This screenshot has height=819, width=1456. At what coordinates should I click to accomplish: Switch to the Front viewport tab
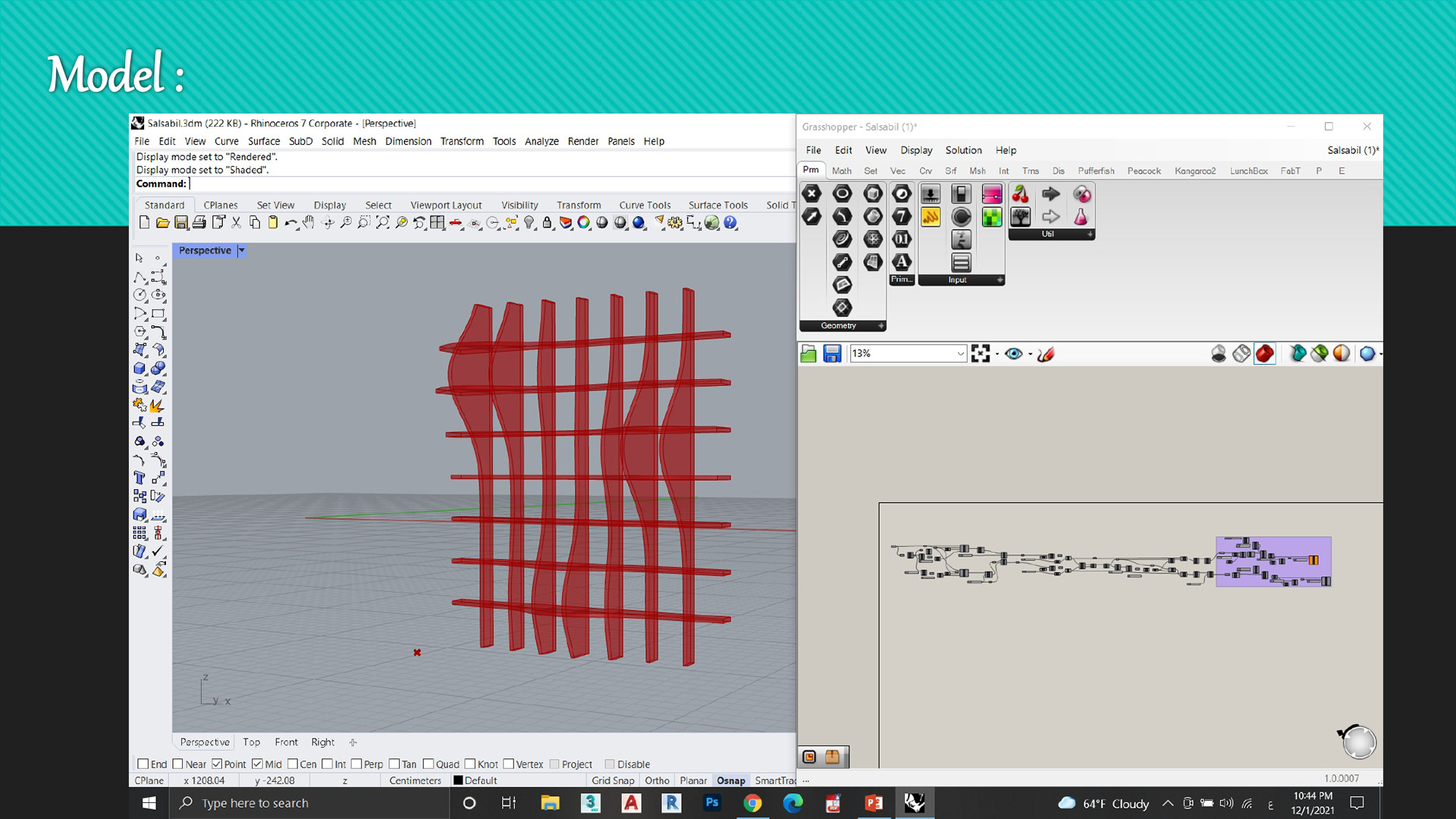[x=286, y=742]
